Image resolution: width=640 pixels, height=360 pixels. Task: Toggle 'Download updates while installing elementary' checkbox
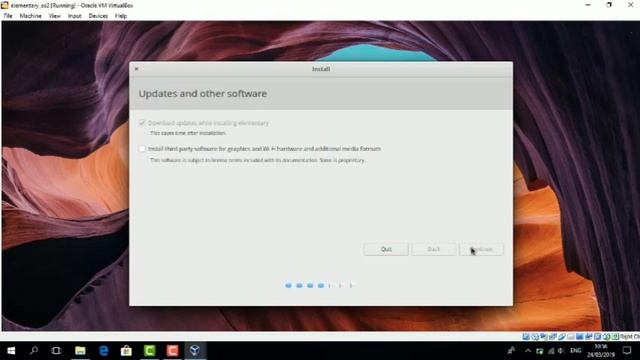click(142, 122)
